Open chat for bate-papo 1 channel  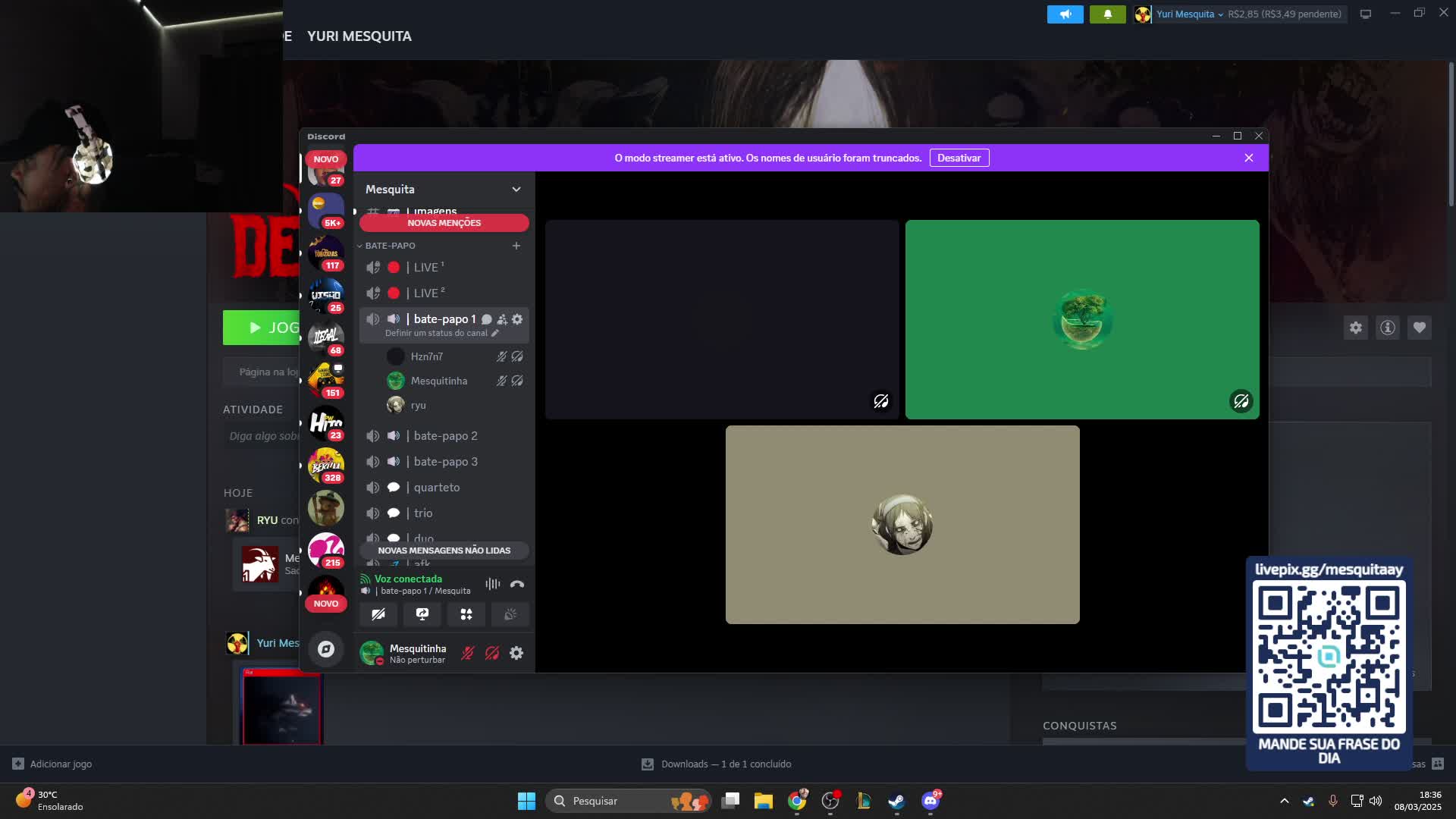(487, 319)
